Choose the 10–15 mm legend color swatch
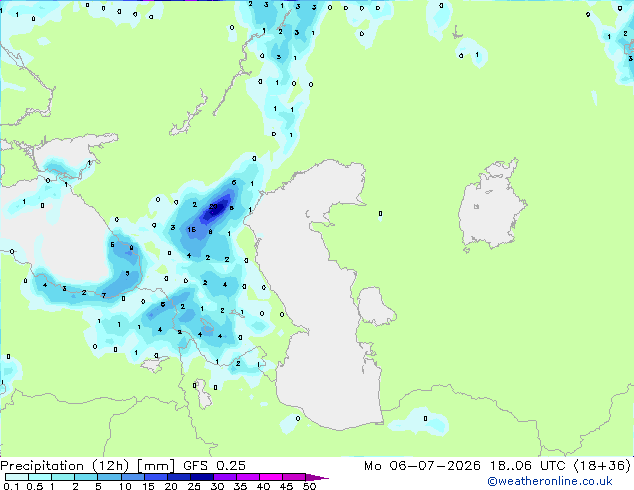The image size is (634, 490). tap(132, 477)
